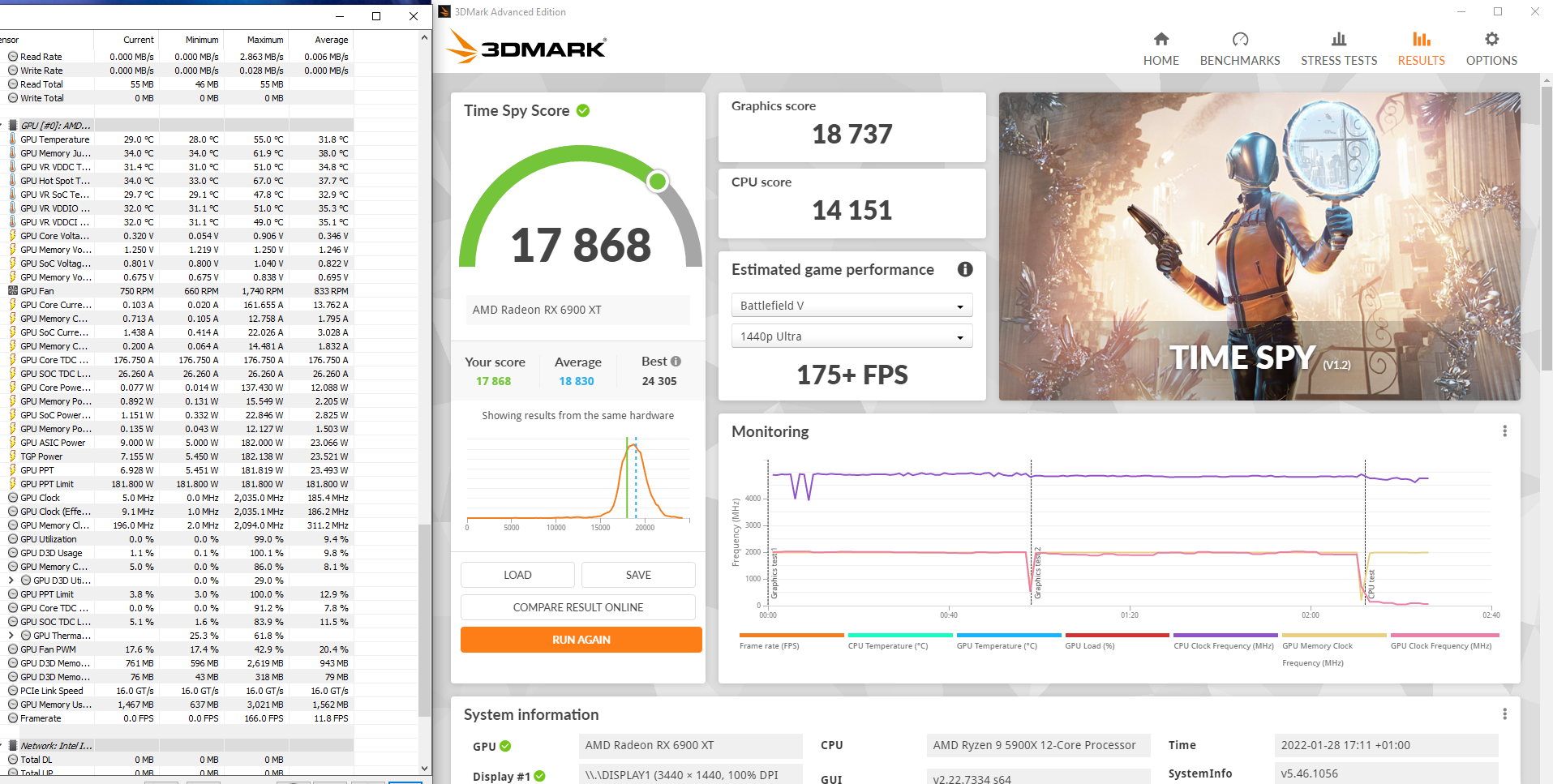Click the AMD Radeon RX 6900 XT field
The height and width of the screenshot is (784, 1553).
pos(577,310)
